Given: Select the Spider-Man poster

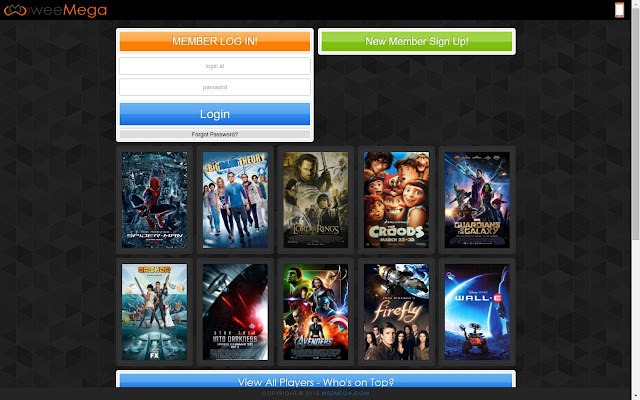Looking at the screenshot, I should pyautogui.click(x=155, y=200).
